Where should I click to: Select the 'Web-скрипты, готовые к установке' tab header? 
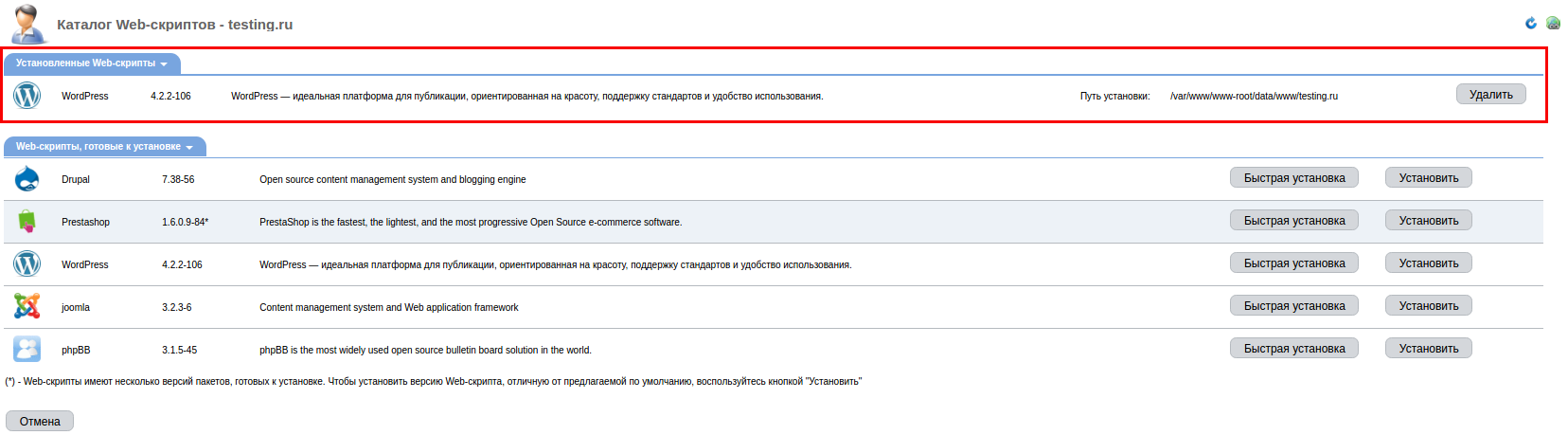pos(105,147)
